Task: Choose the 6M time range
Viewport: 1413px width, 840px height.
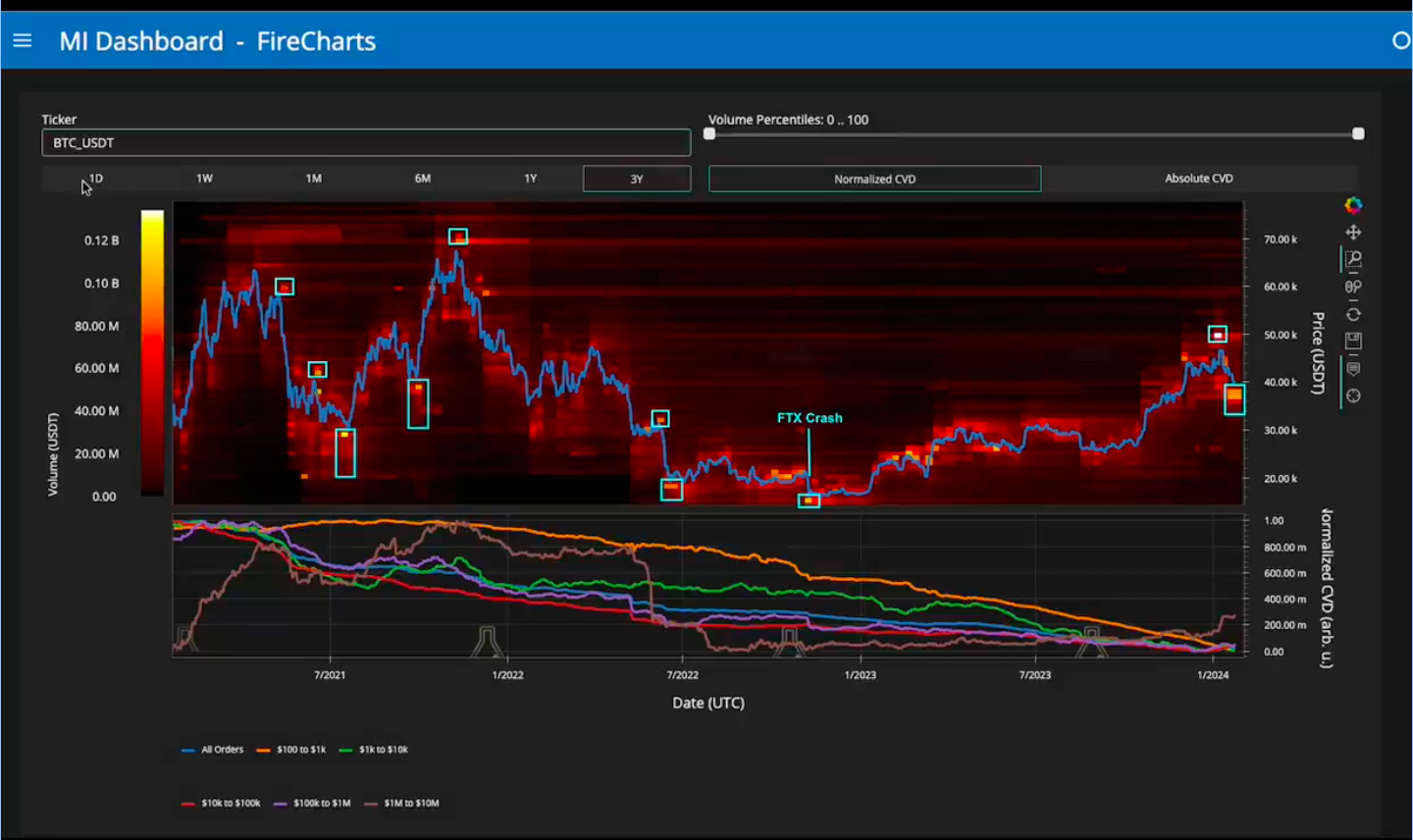Action: 422,179
